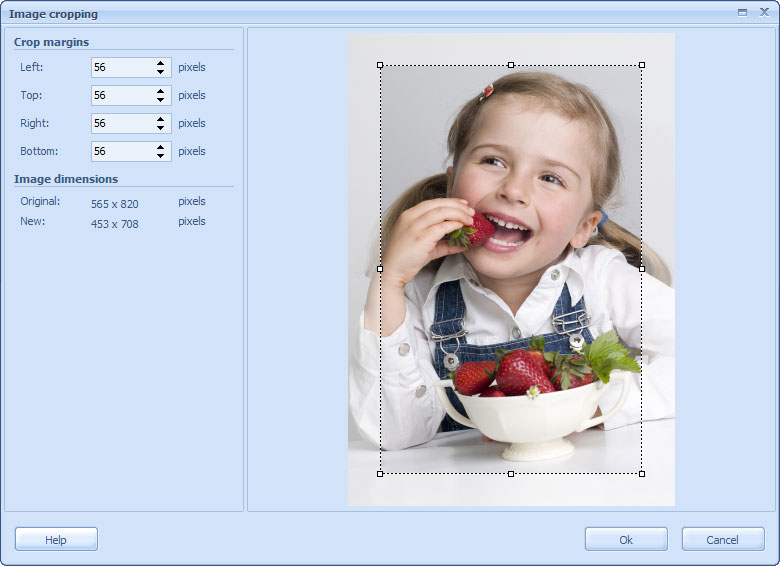Grab the middle-right crop handle
The width and height of the screenshot is (780, 566).
(642, 269)
